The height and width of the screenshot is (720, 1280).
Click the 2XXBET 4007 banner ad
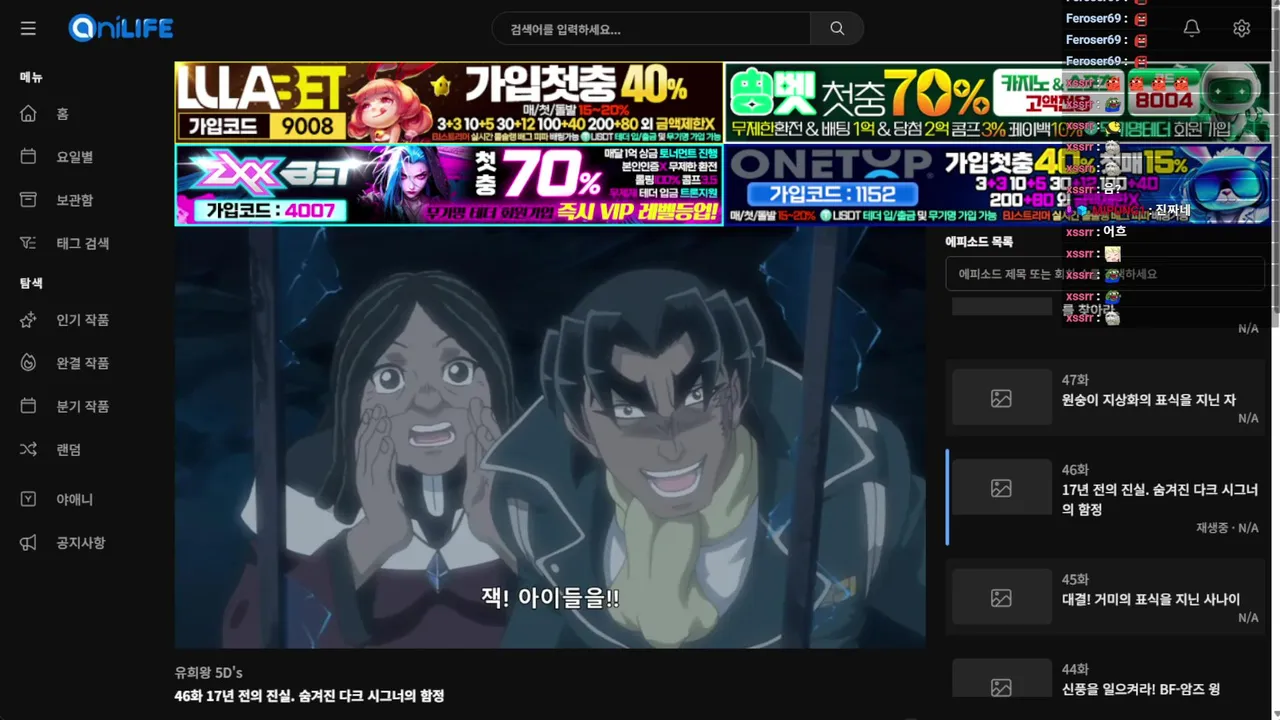coord(448,185)
